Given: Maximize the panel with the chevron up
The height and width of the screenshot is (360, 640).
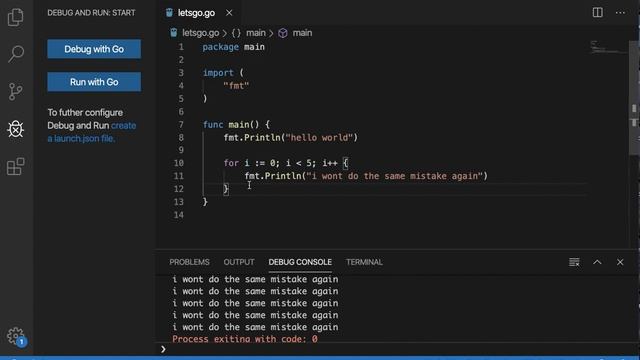Looking at the screenshot, I should tap(597, 262).
